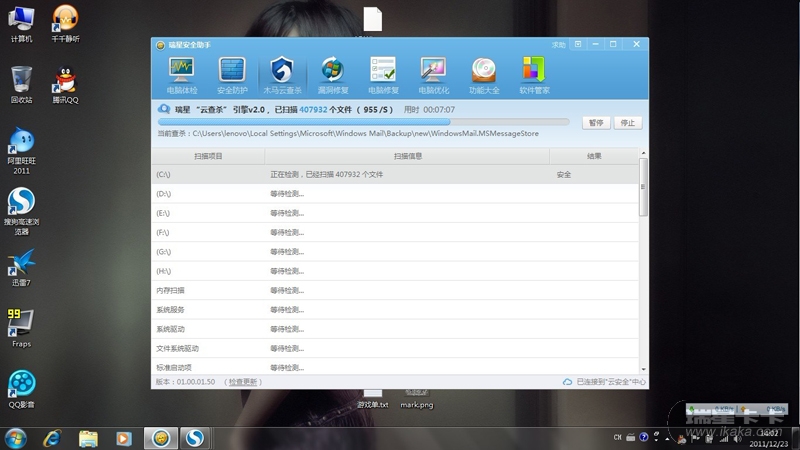Image resolution: width=800 pixels, height=450 pixels.
Task: Pause the scan with the 暂停 button
Action: click(596, 123)
